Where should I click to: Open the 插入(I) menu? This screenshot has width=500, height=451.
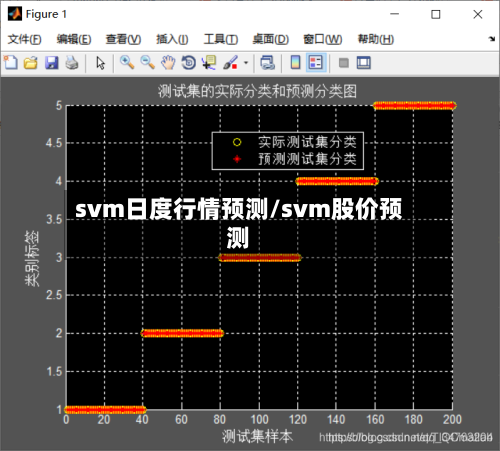click(x=172, y=39)
